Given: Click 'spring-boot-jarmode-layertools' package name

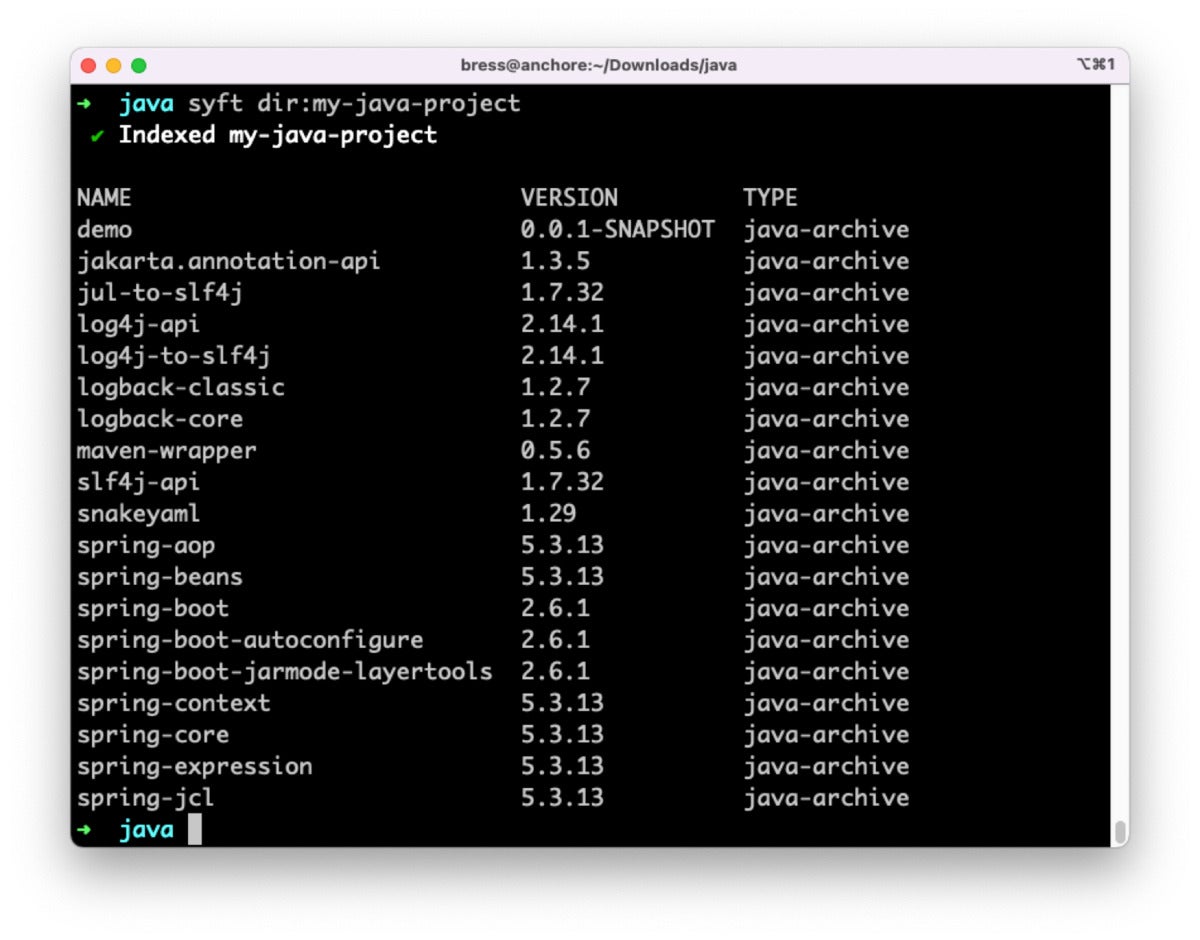Looking at the screenshot, I should pyautogui.click(x=285, y=672).
